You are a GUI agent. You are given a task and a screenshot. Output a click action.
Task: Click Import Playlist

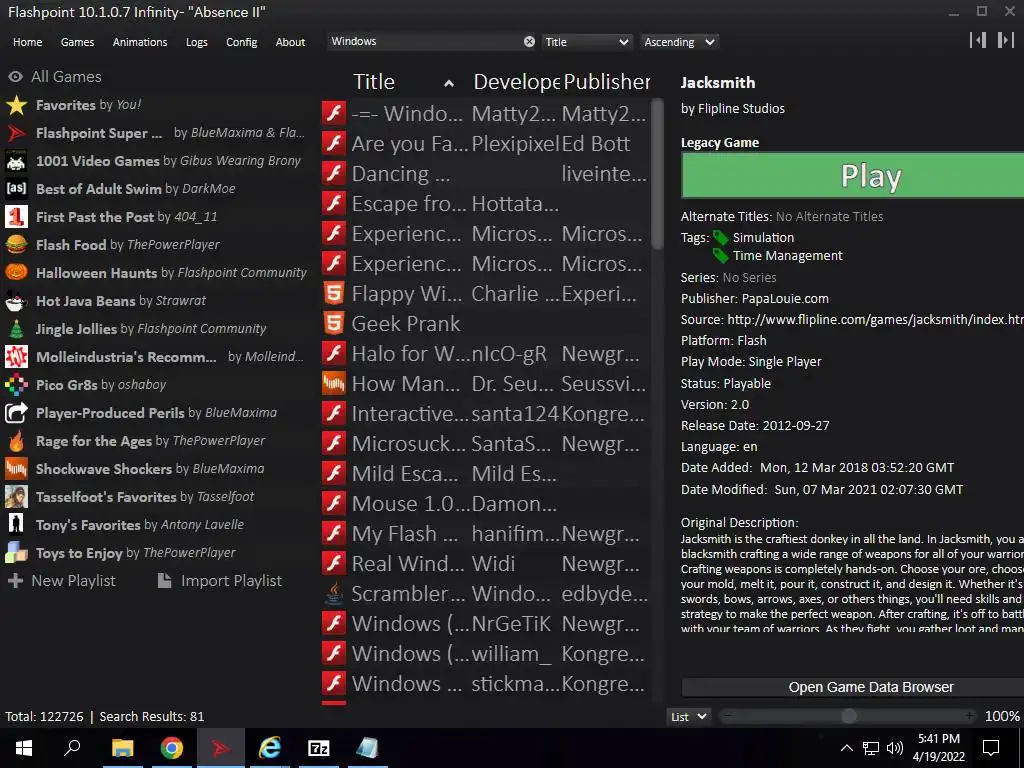[220, 581]
